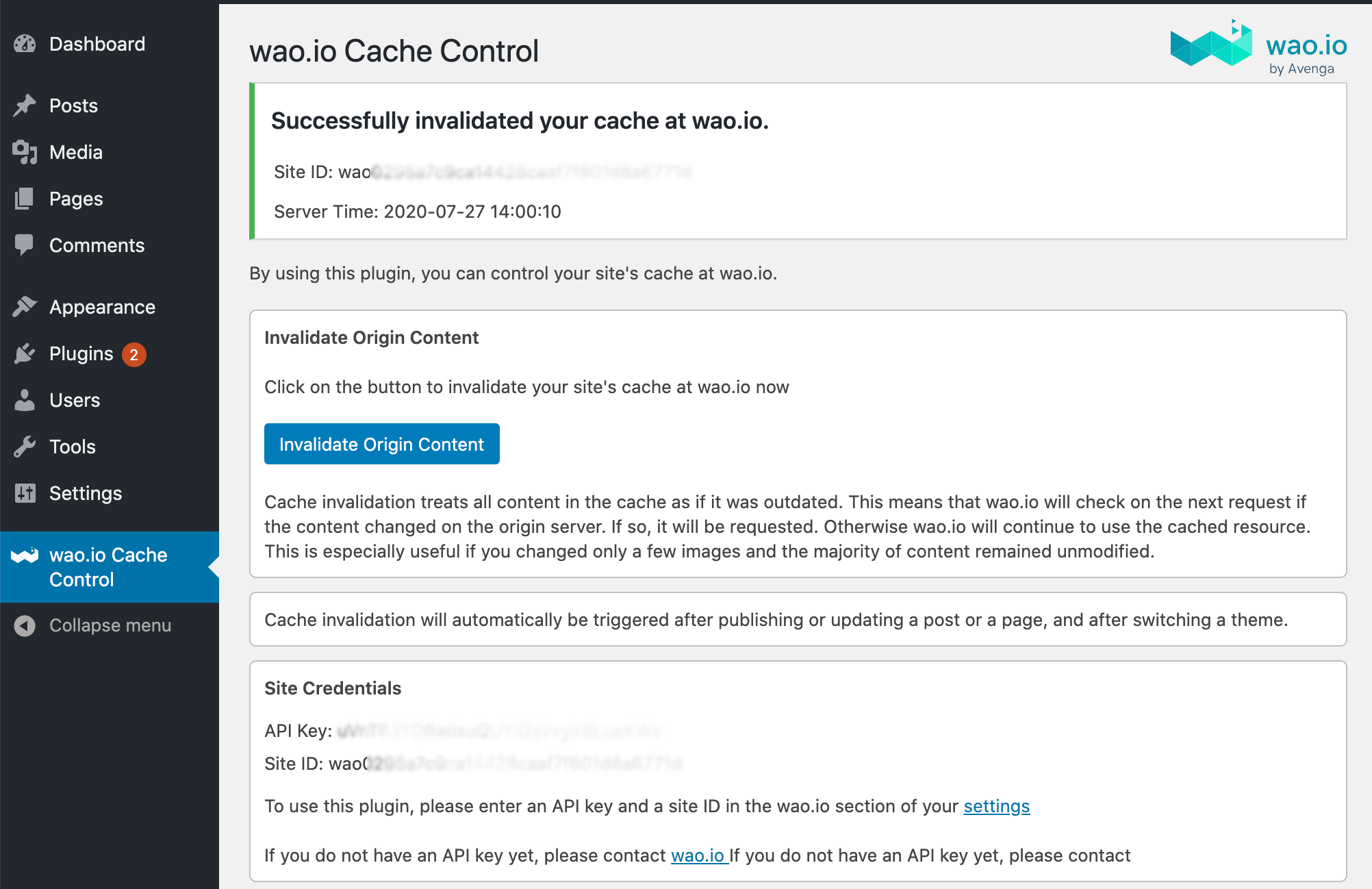Go to the Media menu
The image size is (1372, 889).
pyautogui.click(x=110, y=152)
